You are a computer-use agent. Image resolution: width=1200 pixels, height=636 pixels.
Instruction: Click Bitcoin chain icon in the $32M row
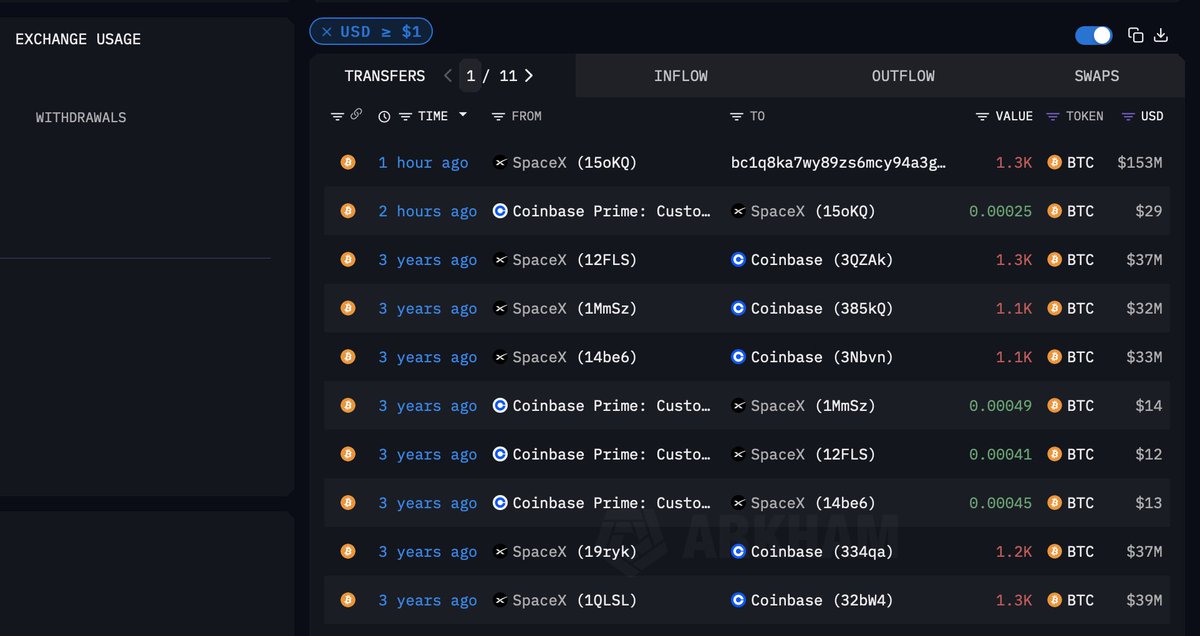click(348, 308)
